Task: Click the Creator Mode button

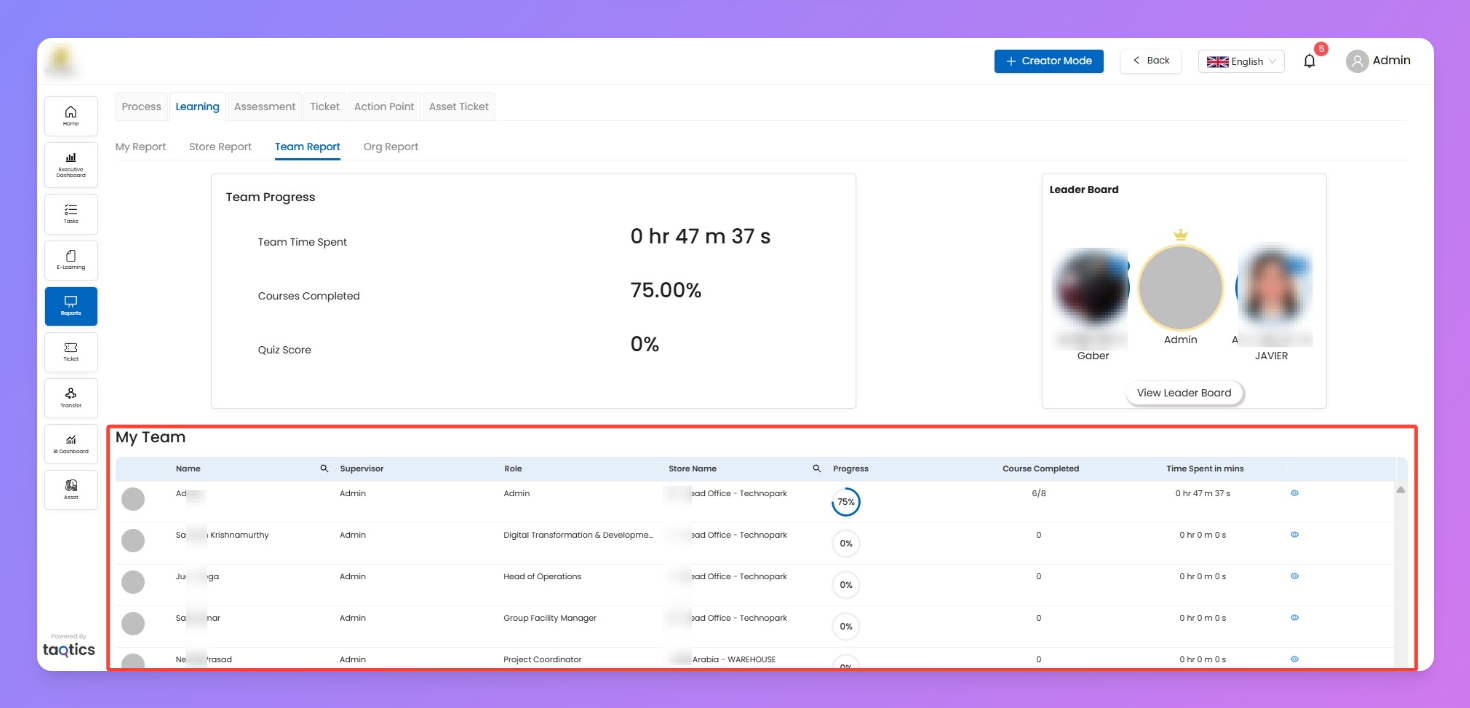Action: pyautogui.click(x=1049, y=61)
